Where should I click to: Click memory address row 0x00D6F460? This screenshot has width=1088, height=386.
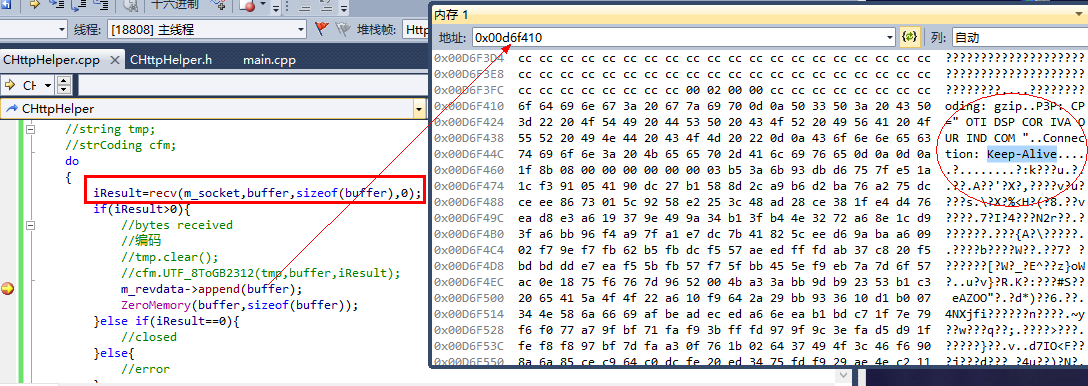pyautogui.click(x=469, y=170)
